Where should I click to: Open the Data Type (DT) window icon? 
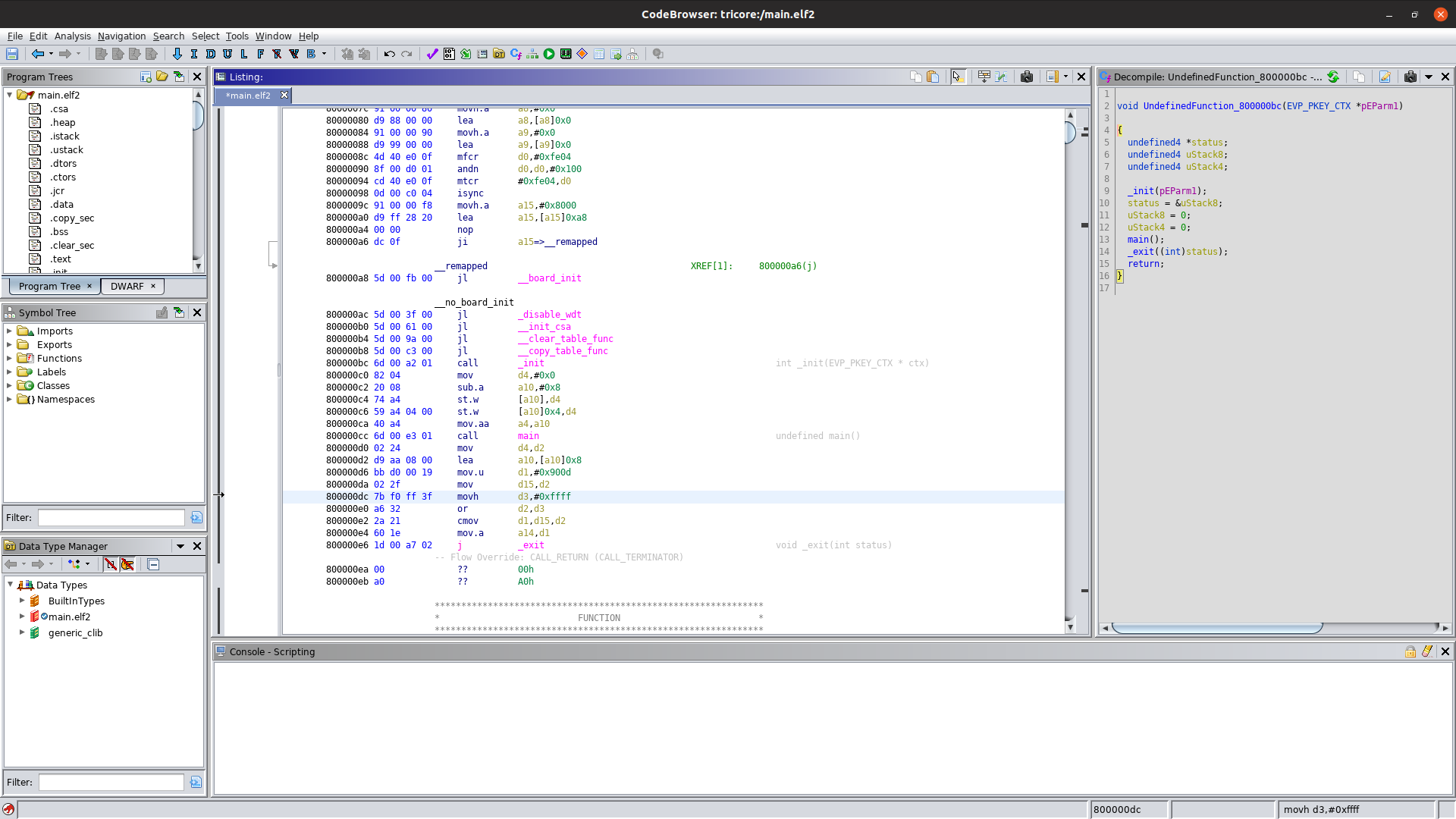(x=499, y=54)
